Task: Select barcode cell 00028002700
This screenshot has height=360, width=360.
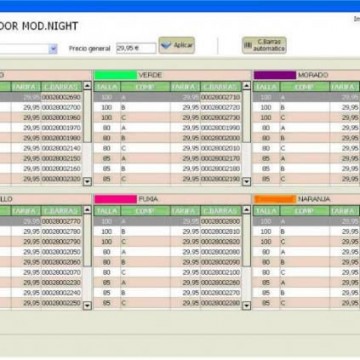Action: [61, 107]
